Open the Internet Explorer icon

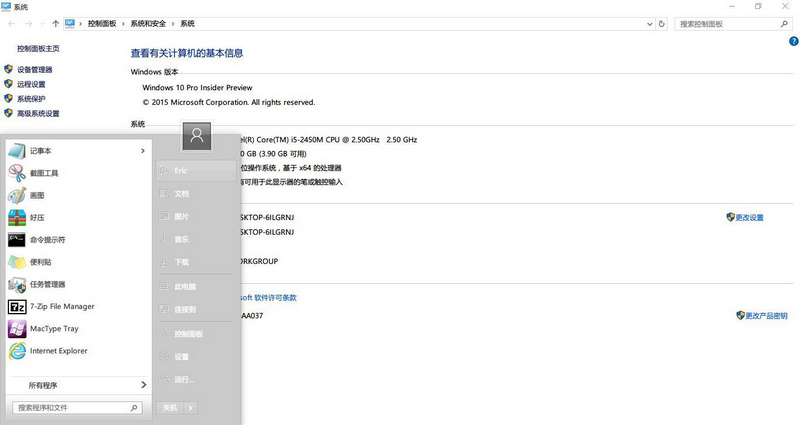17,351
